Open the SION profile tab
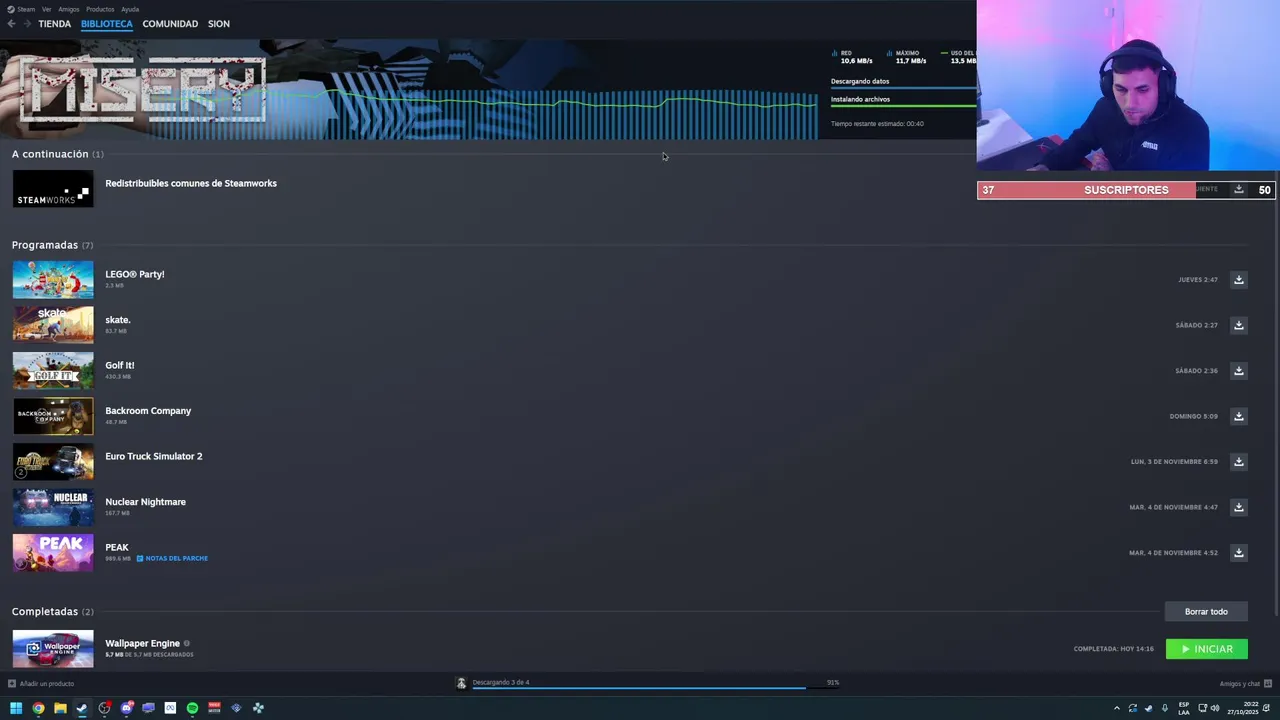Viewport: 1280px width, 720px height. [219, 24]
